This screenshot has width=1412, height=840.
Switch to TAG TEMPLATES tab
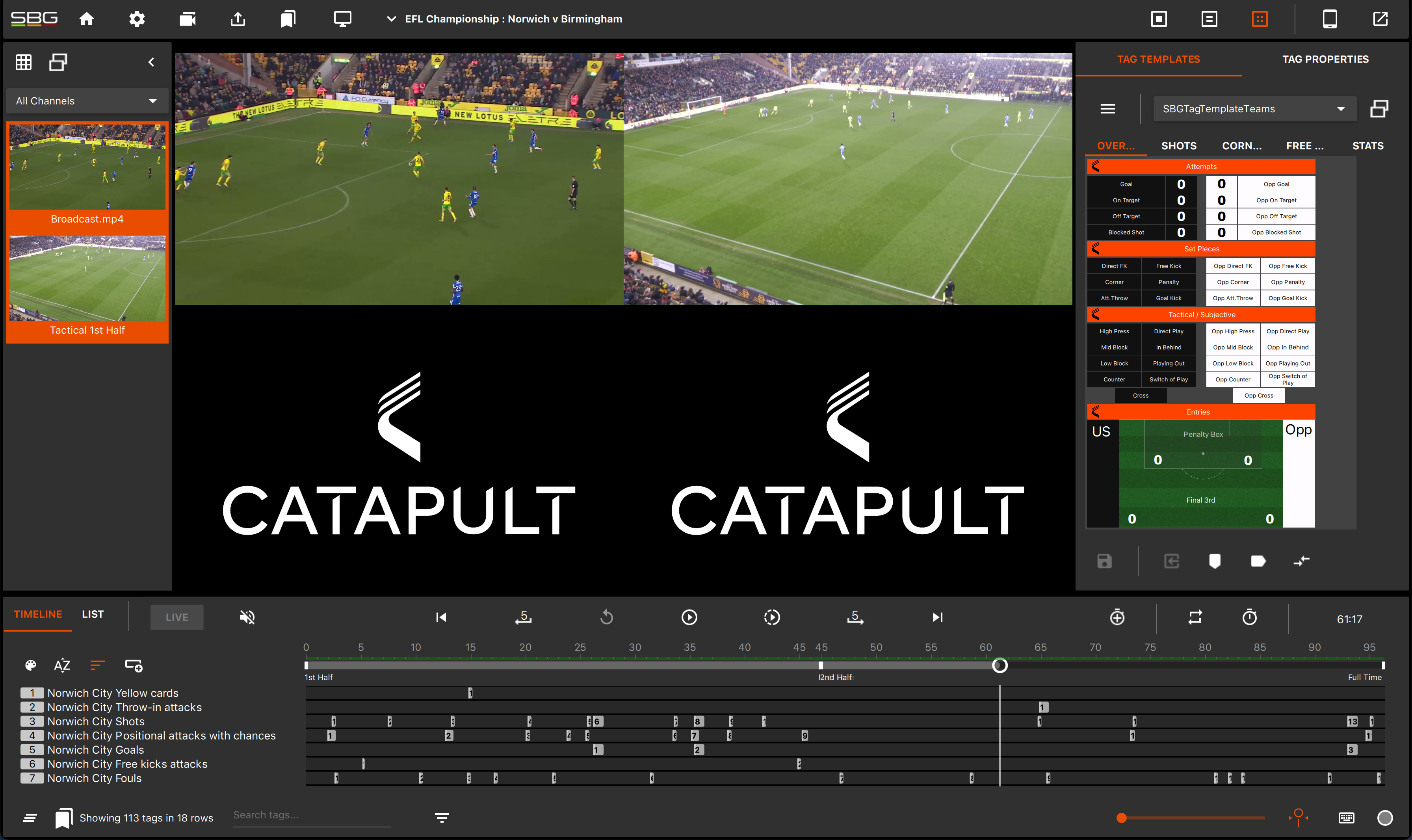click(1158, 59)
